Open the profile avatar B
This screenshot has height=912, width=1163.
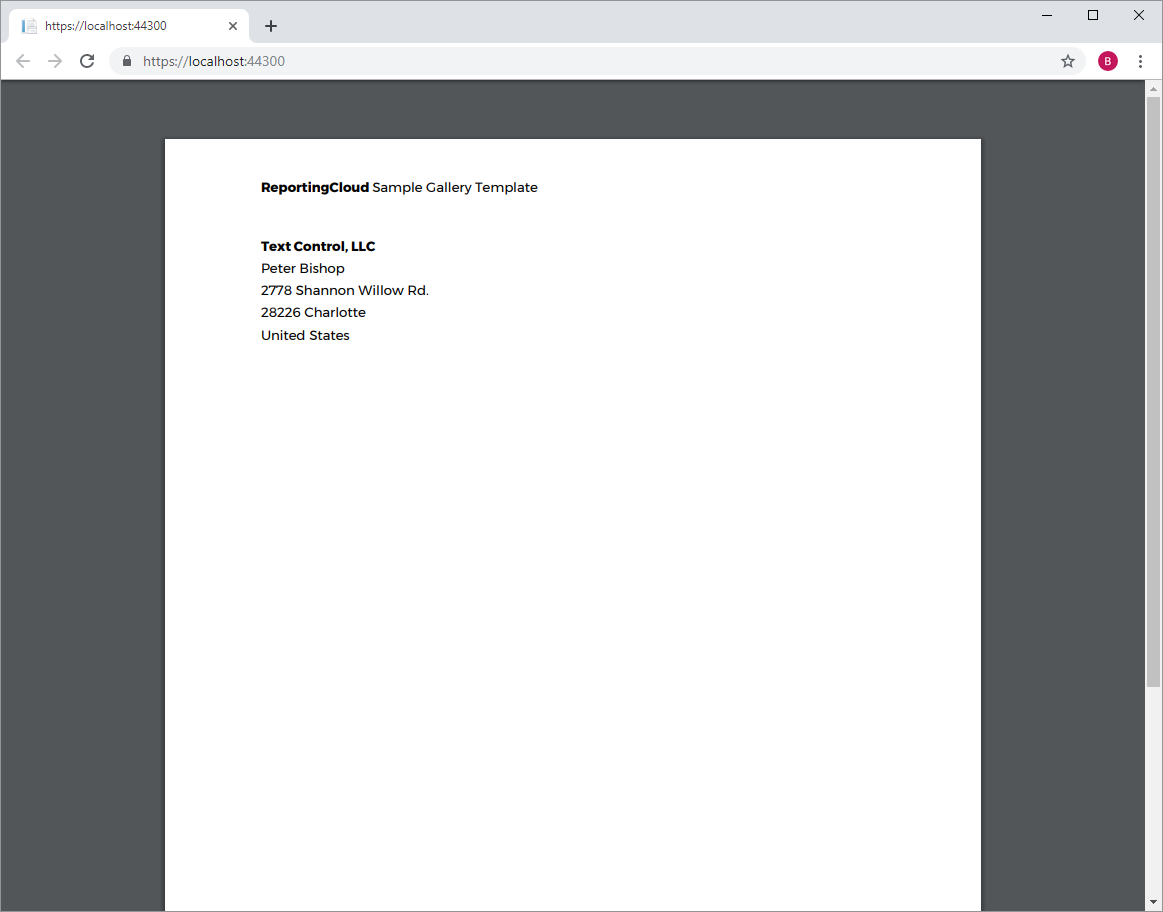(x=1107, y=62)
